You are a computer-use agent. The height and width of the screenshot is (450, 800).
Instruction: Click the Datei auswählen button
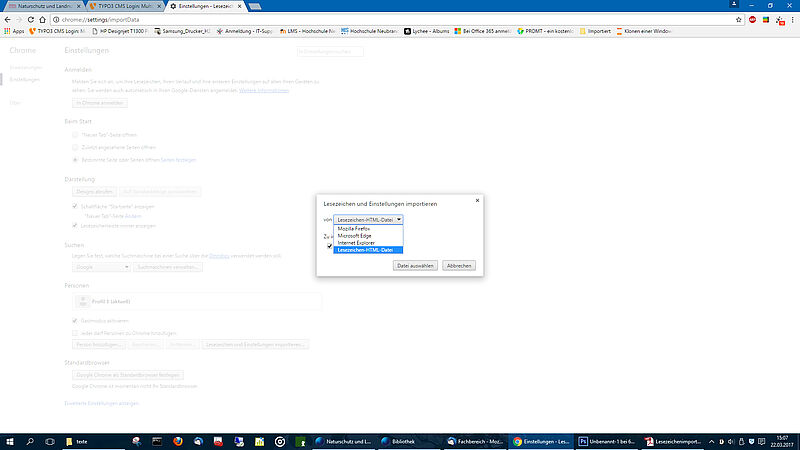[x=415, y=266]
